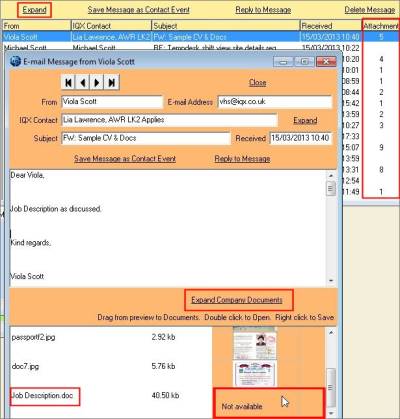This screenshot has width=400, height=419.
Task: Sort list by IQX Contact column header
Action: (112, 26)
